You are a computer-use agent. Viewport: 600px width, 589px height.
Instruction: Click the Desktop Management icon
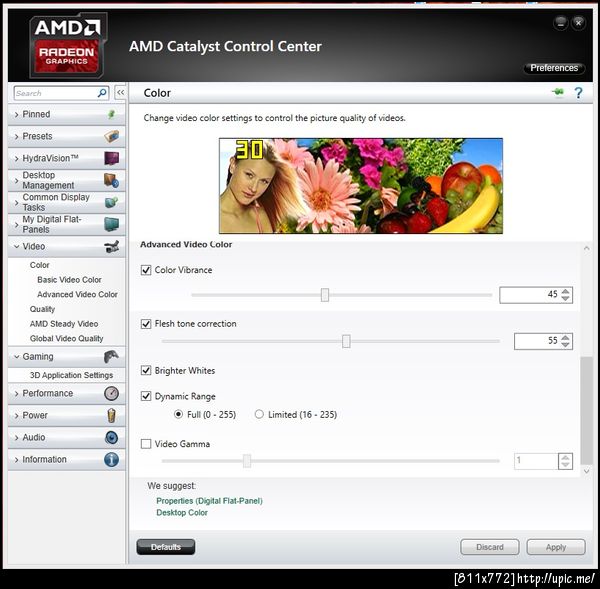point(112,180)
